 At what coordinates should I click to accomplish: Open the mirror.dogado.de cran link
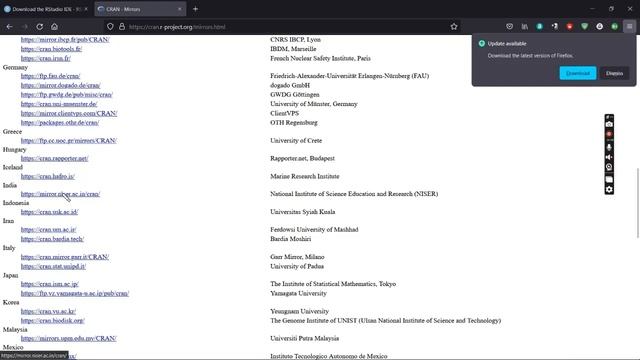60,85
